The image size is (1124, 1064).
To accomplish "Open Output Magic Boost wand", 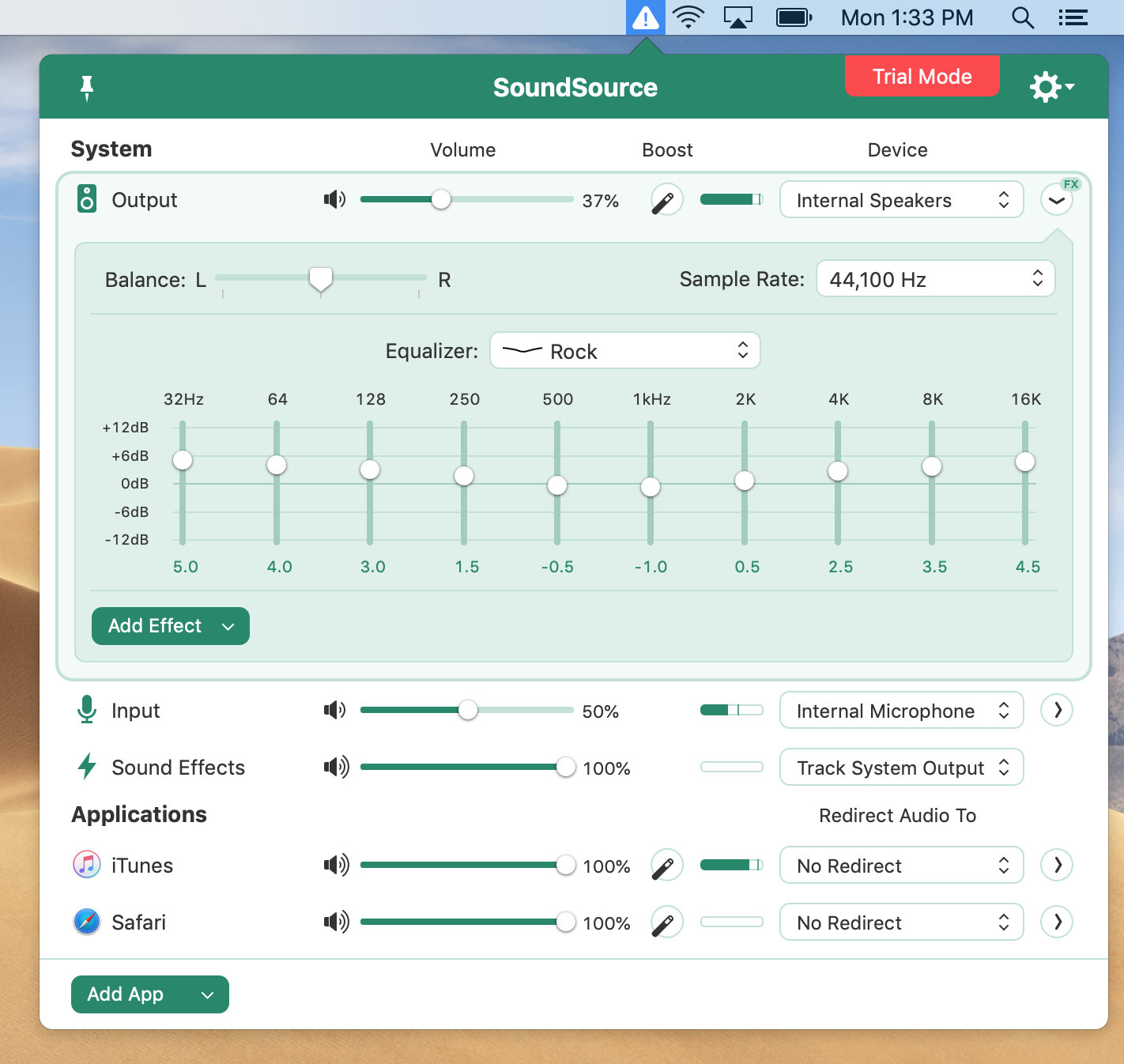I will click(667, 200).
